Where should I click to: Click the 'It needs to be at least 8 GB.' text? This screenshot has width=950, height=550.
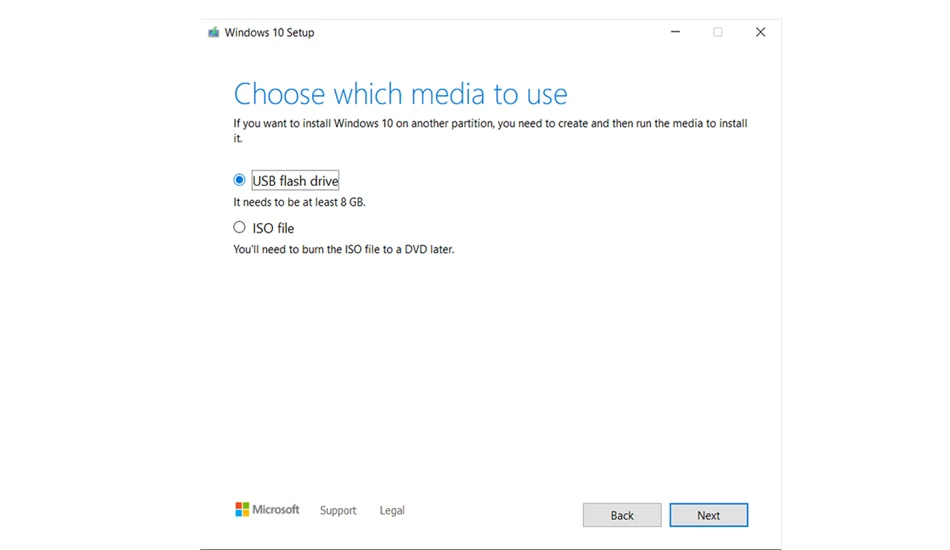point(299,202)
